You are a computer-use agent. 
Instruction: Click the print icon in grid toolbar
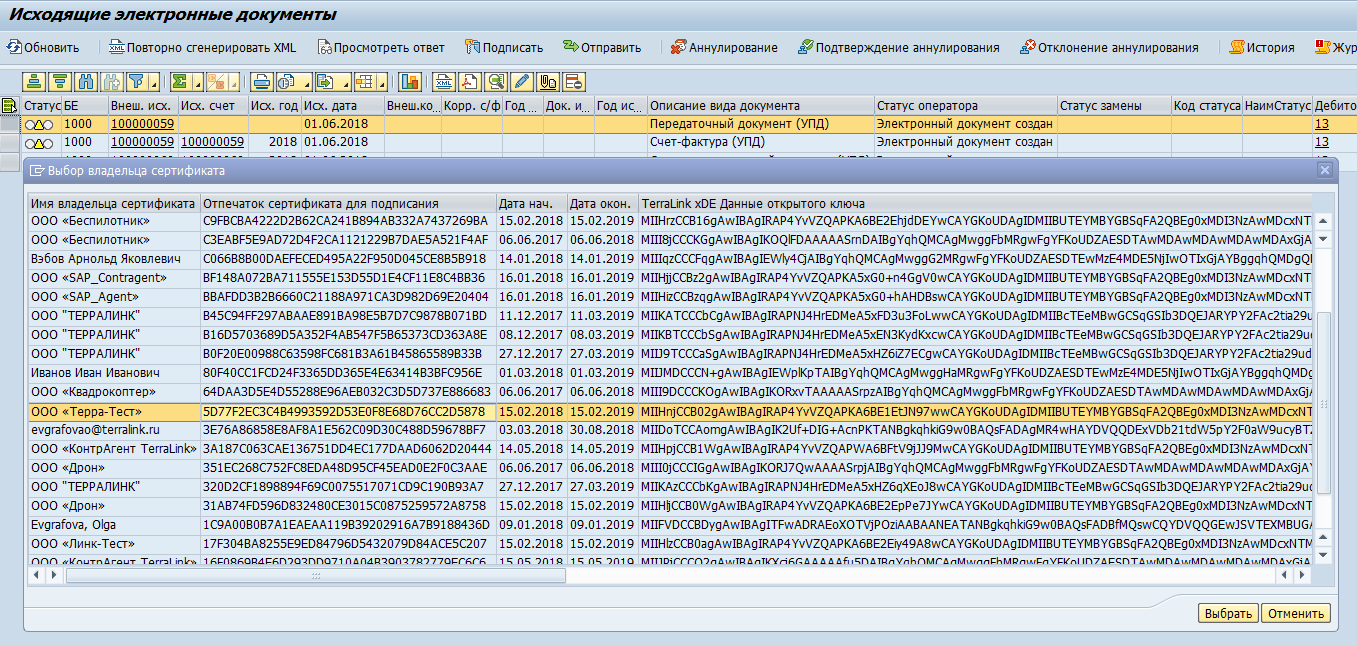tap(261, 82)
